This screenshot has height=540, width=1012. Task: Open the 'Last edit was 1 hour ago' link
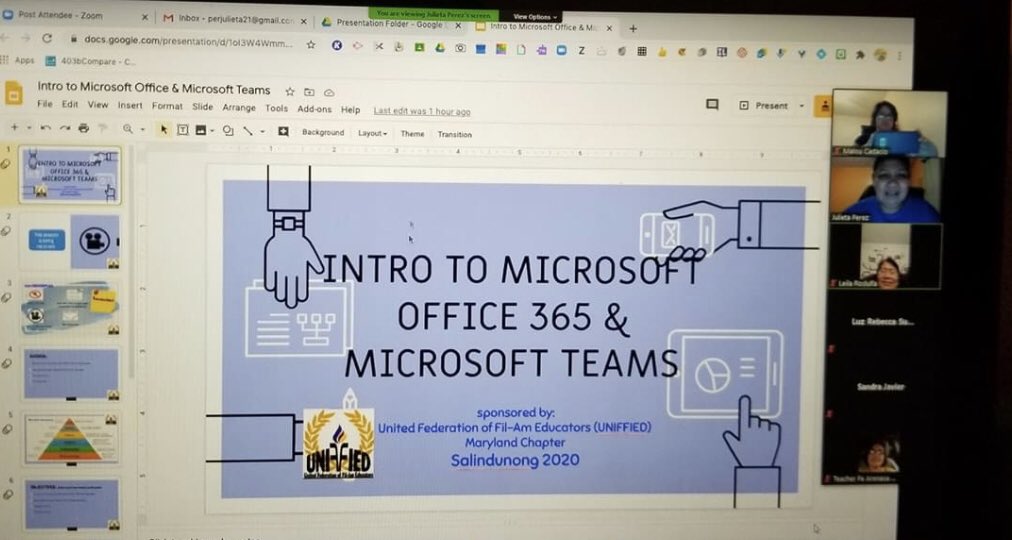coord(422,112)
